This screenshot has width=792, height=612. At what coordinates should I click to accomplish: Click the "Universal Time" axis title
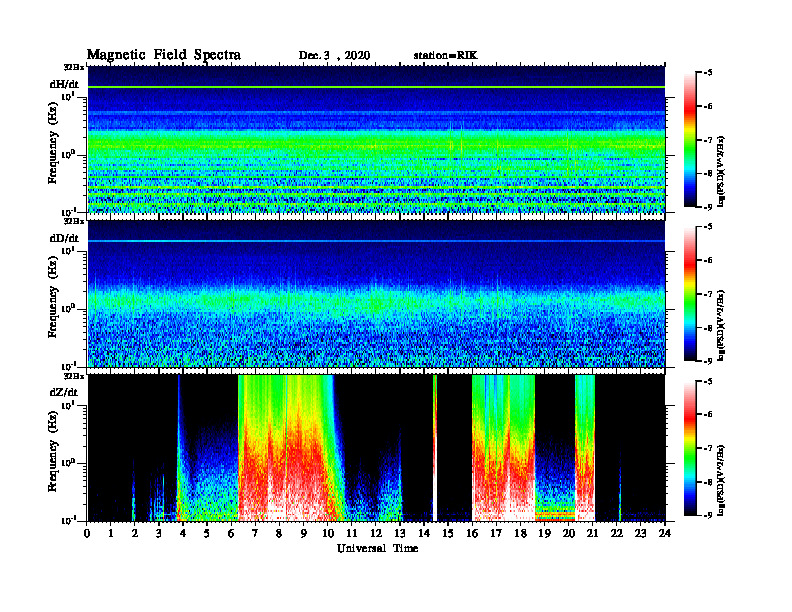(377, 548)
